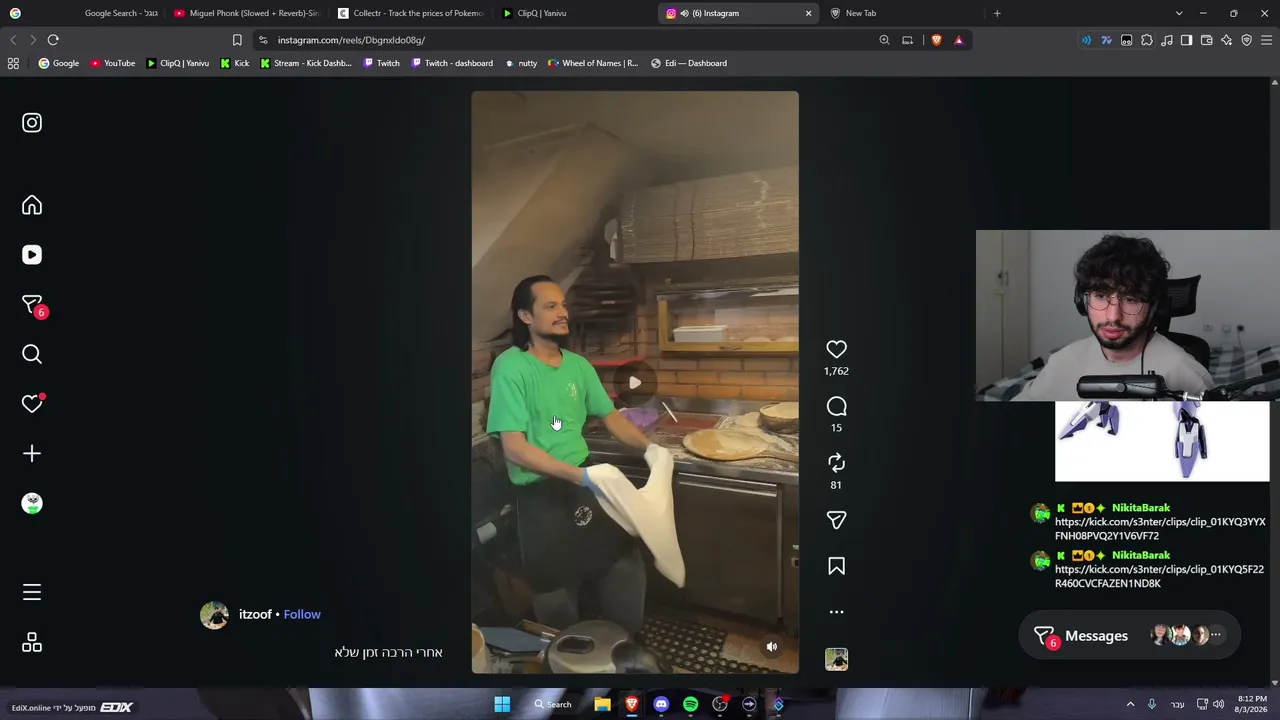Open comments on the reel
1280x720 pixels.
(836, 406)
